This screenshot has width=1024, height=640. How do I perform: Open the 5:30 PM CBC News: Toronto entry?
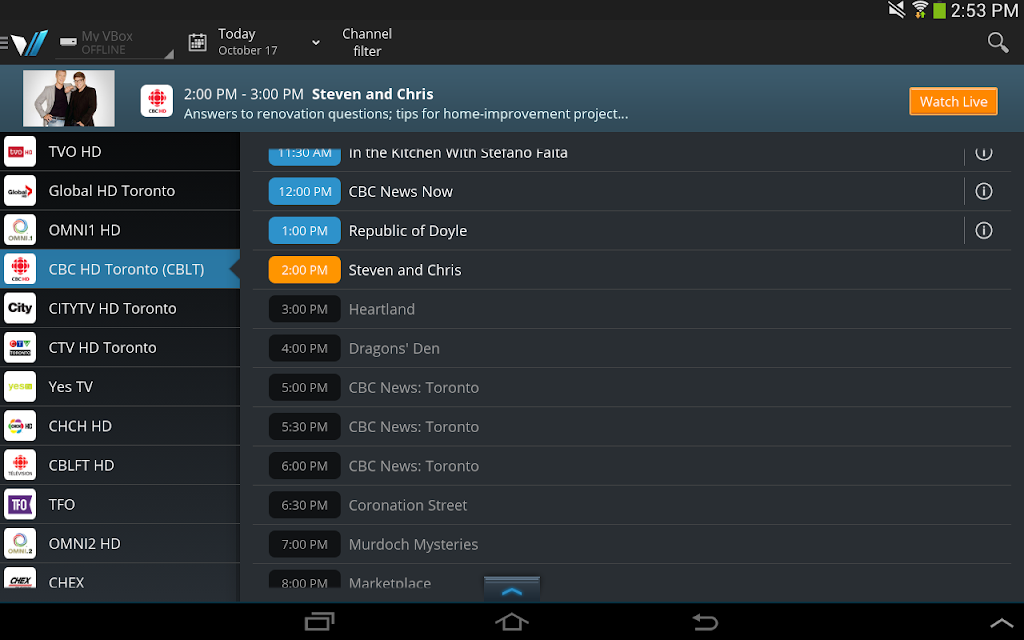point(632,426)
